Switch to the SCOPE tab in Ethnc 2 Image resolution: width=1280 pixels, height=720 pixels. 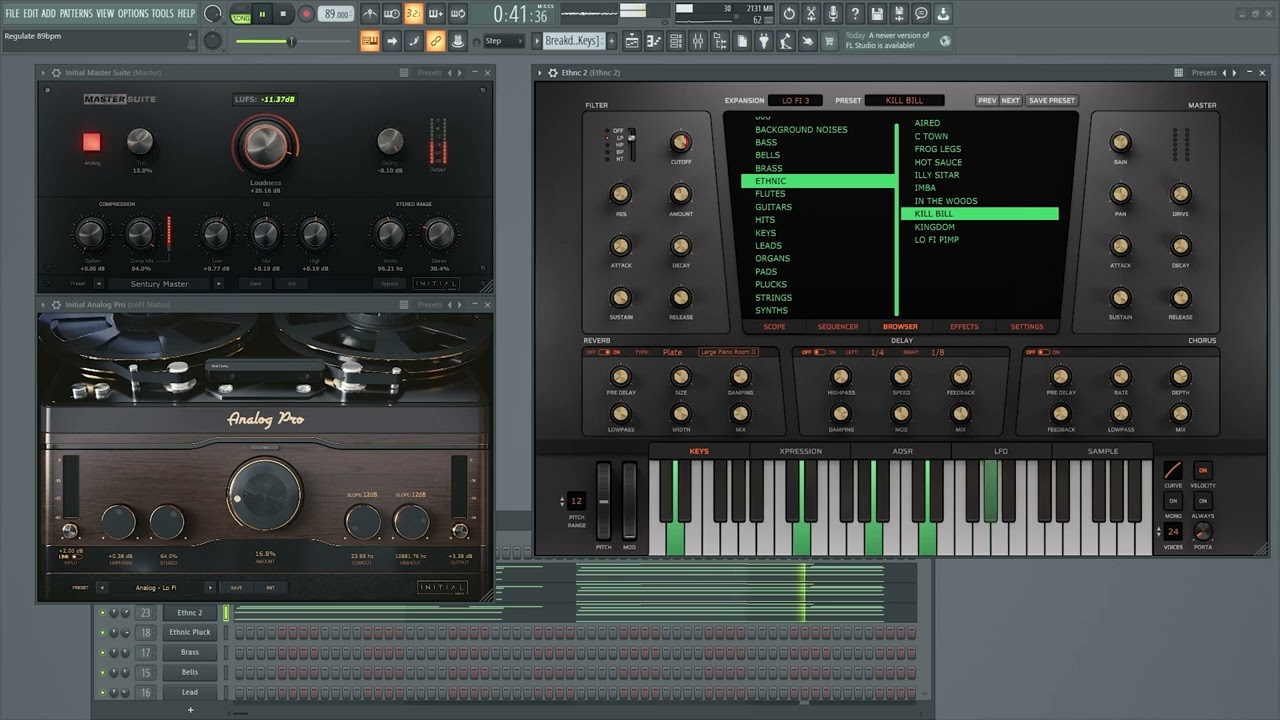(x=775, y=327)
